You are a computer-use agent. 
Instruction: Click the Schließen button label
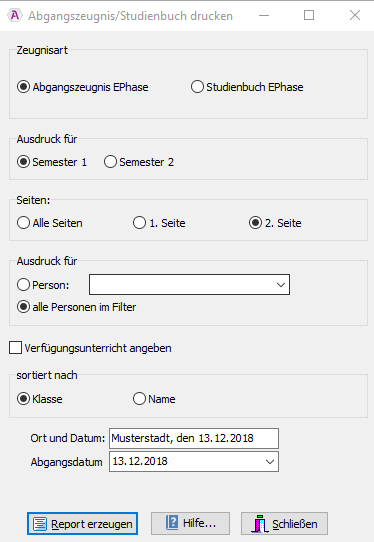click(295, 524)
